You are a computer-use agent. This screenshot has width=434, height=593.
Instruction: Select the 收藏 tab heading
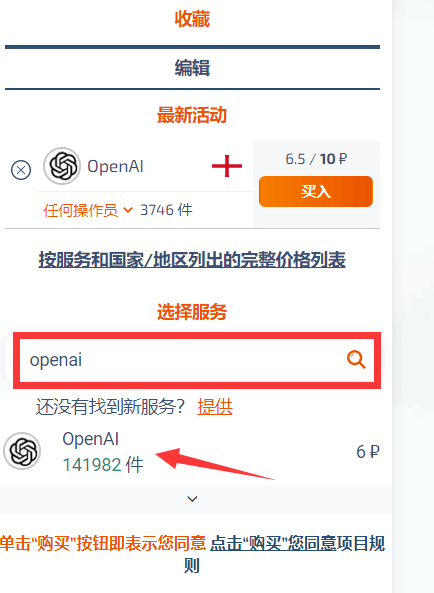pos(192,19)
